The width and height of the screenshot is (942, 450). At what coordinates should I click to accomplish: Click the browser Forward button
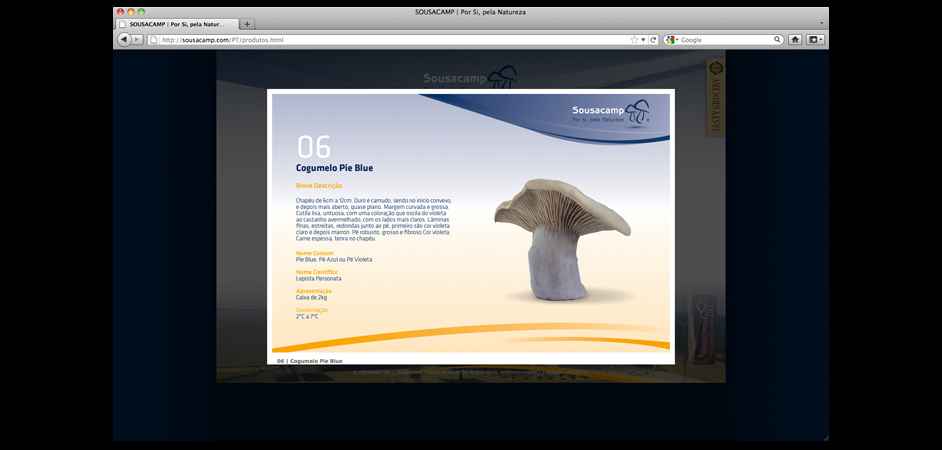coord(137,40)
